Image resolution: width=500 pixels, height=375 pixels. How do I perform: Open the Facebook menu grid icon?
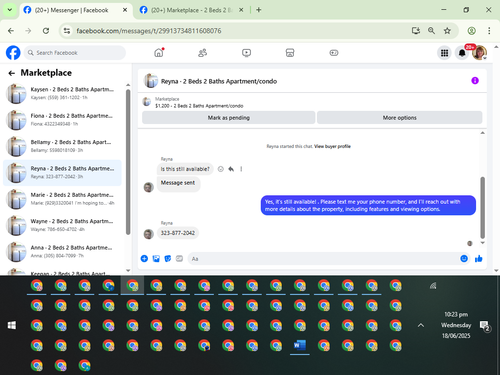(444, 53)
